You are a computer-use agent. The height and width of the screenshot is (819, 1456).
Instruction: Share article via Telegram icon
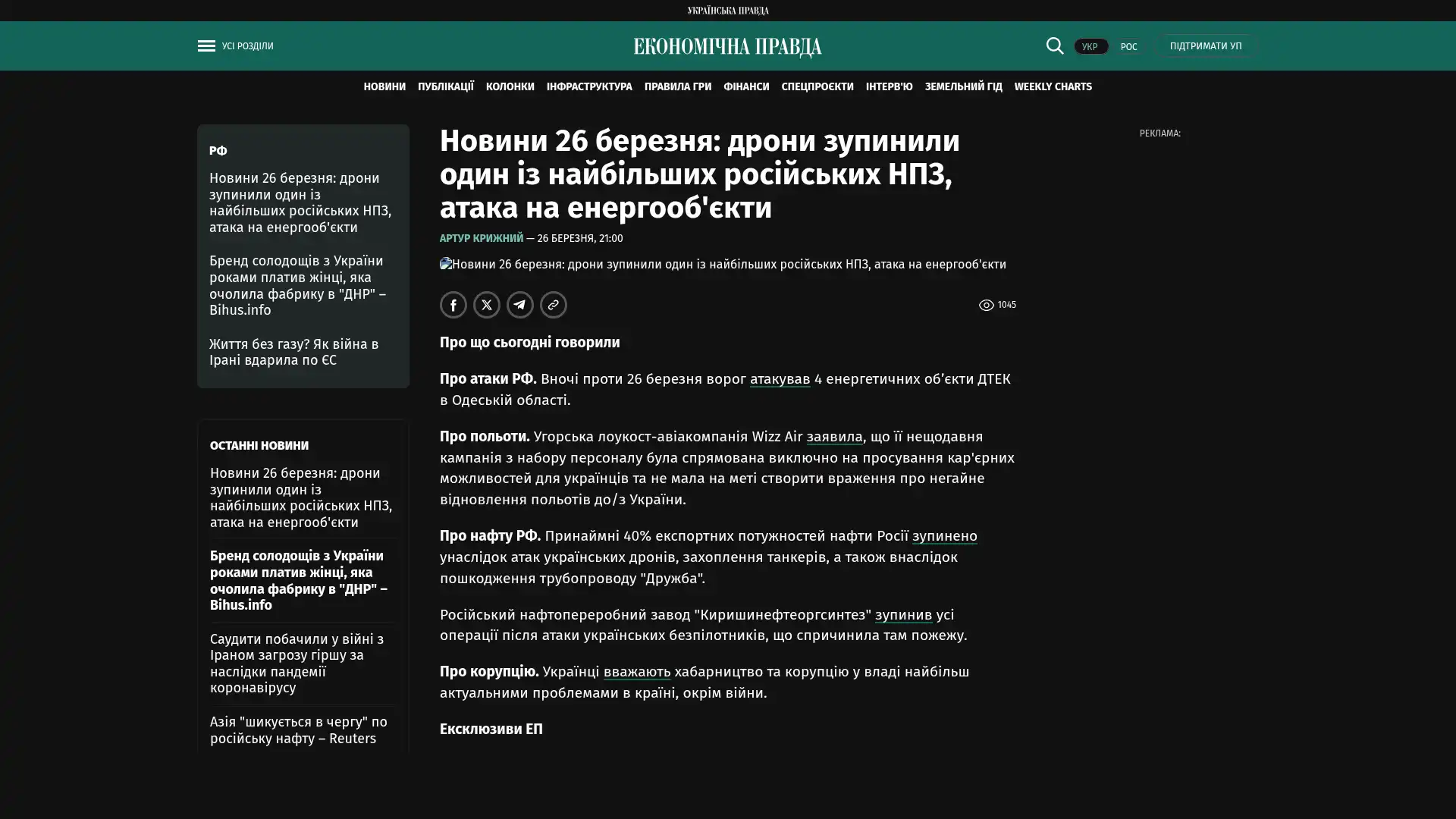pos(519,305)
